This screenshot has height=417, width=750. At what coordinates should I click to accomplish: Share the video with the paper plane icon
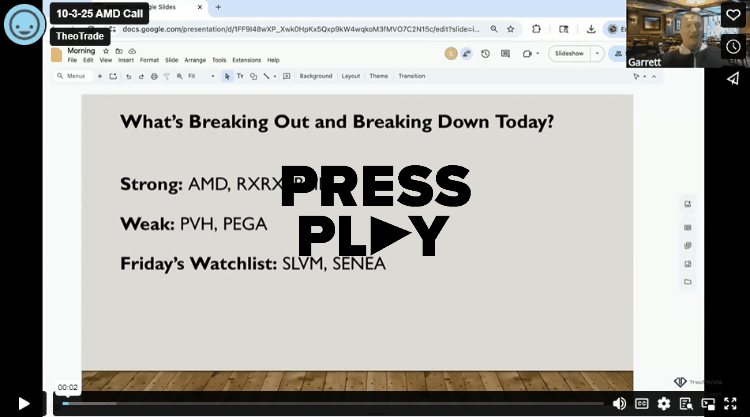click(x=733, y=78)
